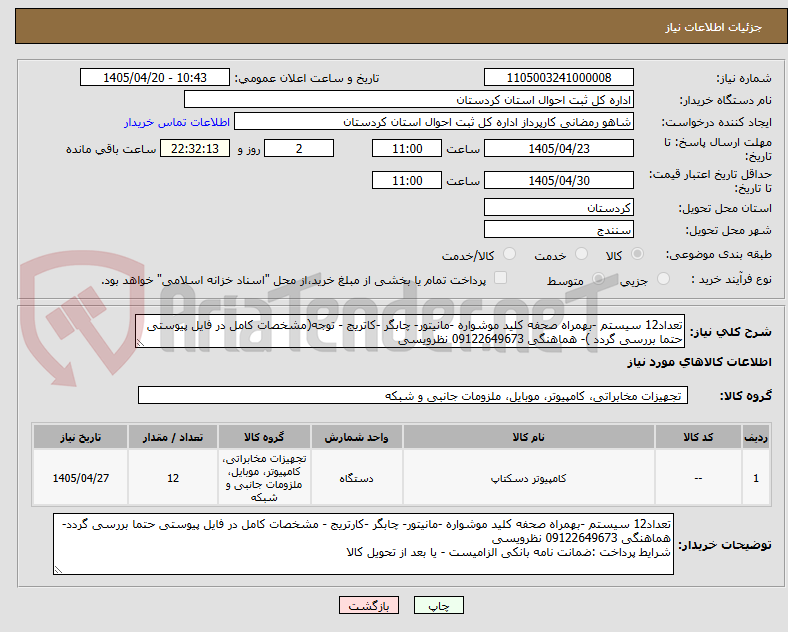Click the buyer organization name field

click(409, 99)
